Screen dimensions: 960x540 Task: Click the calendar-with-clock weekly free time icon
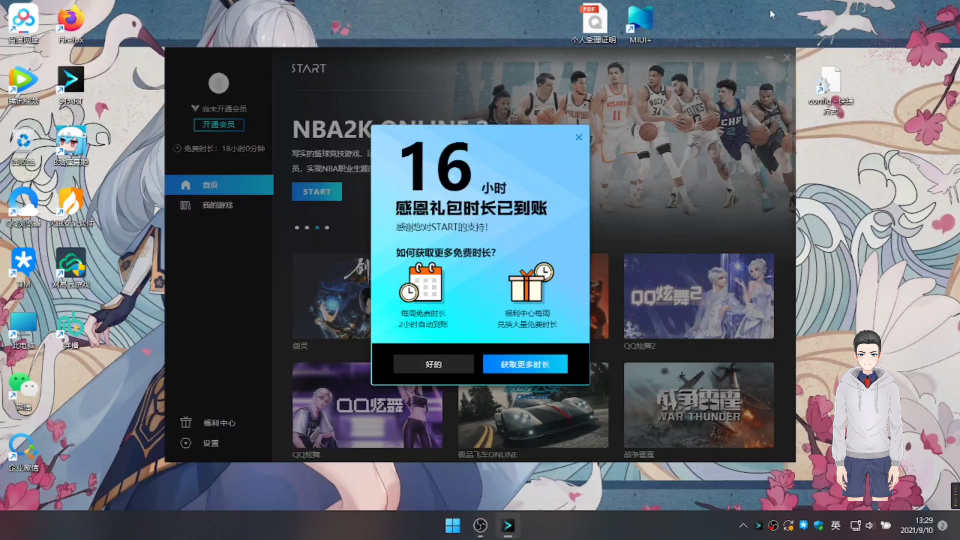click(421, 282)
